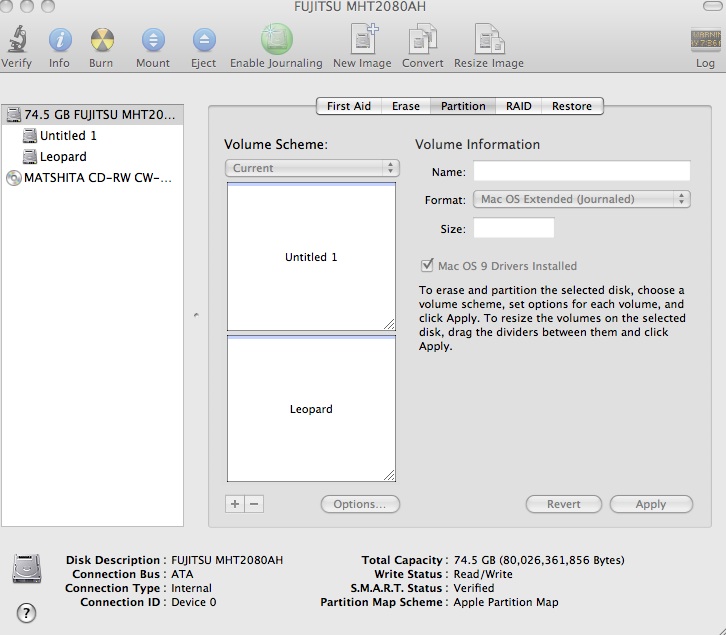Switch to the First Aid tab
Viewport: 726px width, 635px height.
click(x=349, y=106)
